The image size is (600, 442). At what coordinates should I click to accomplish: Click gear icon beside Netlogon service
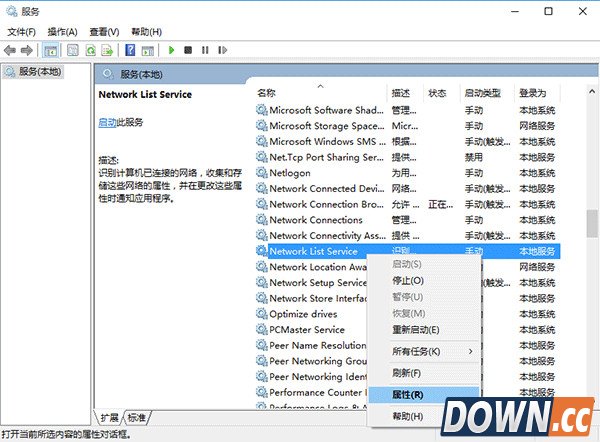click(x=262, y=173)
